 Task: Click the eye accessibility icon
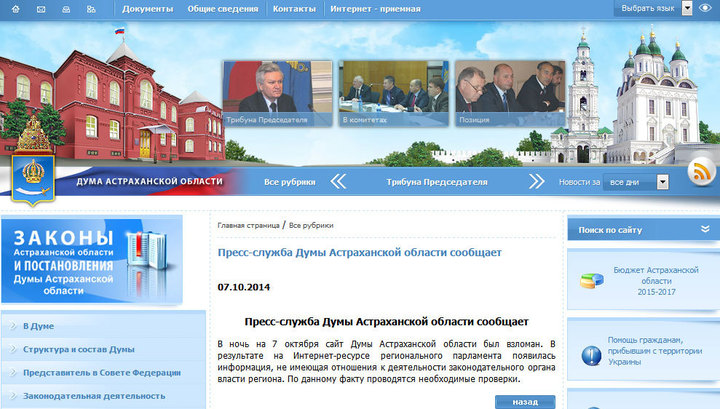pos(705,8)
